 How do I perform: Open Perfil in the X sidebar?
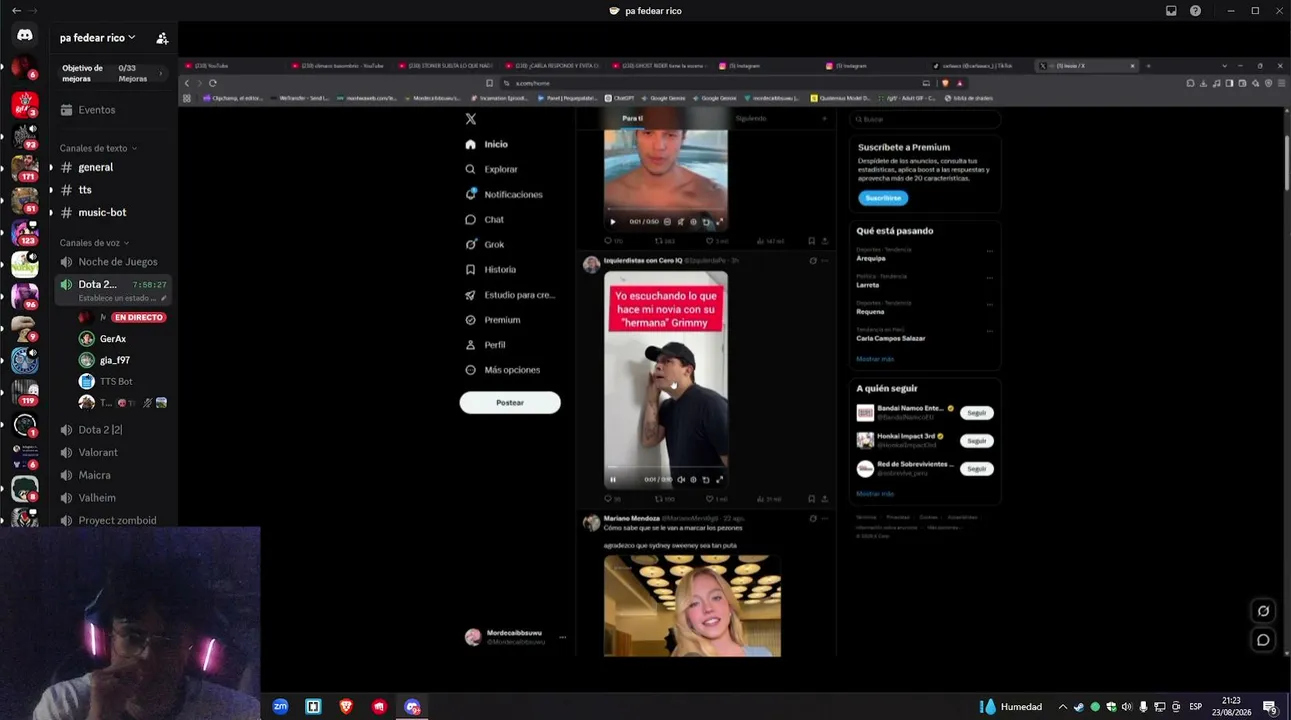(485, 345)
